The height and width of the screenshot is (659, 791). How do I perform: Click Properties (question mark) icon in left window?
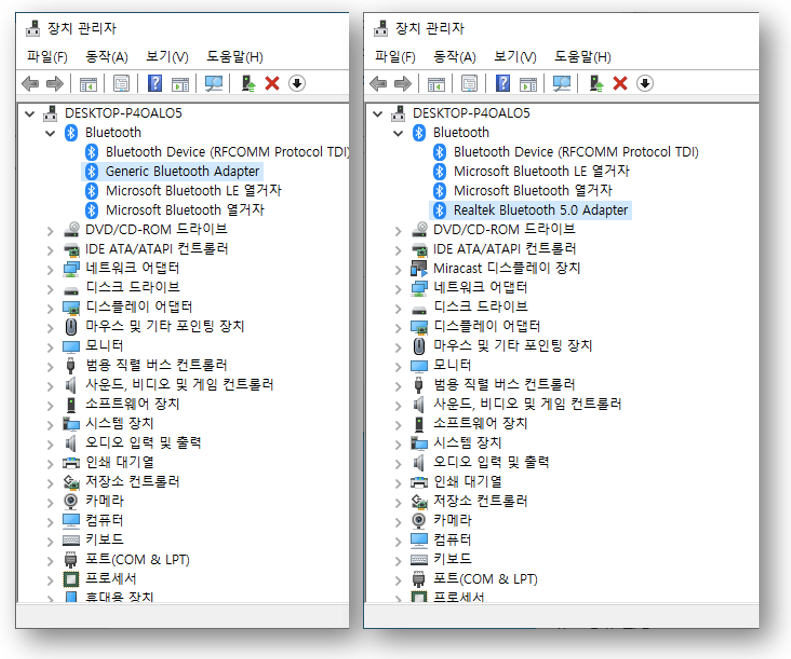[155, 83]
